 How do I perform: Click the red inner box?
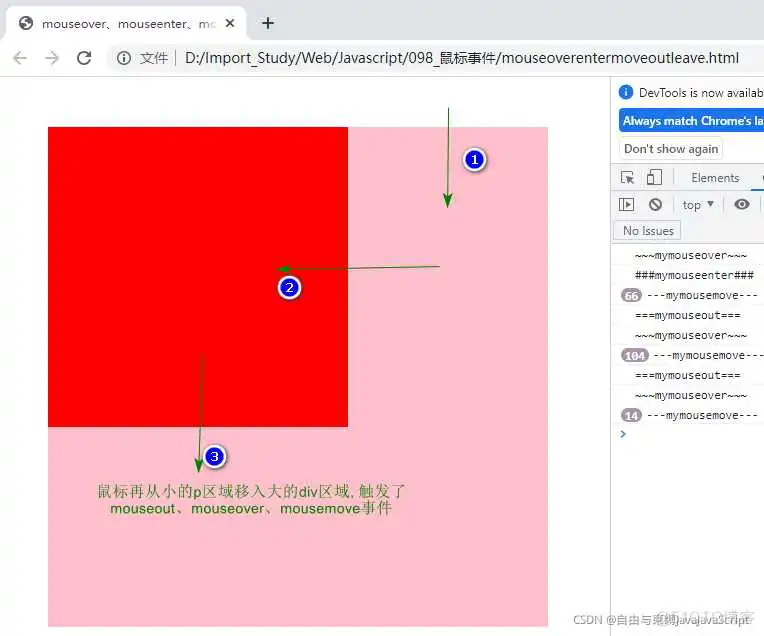pos(198,277)
